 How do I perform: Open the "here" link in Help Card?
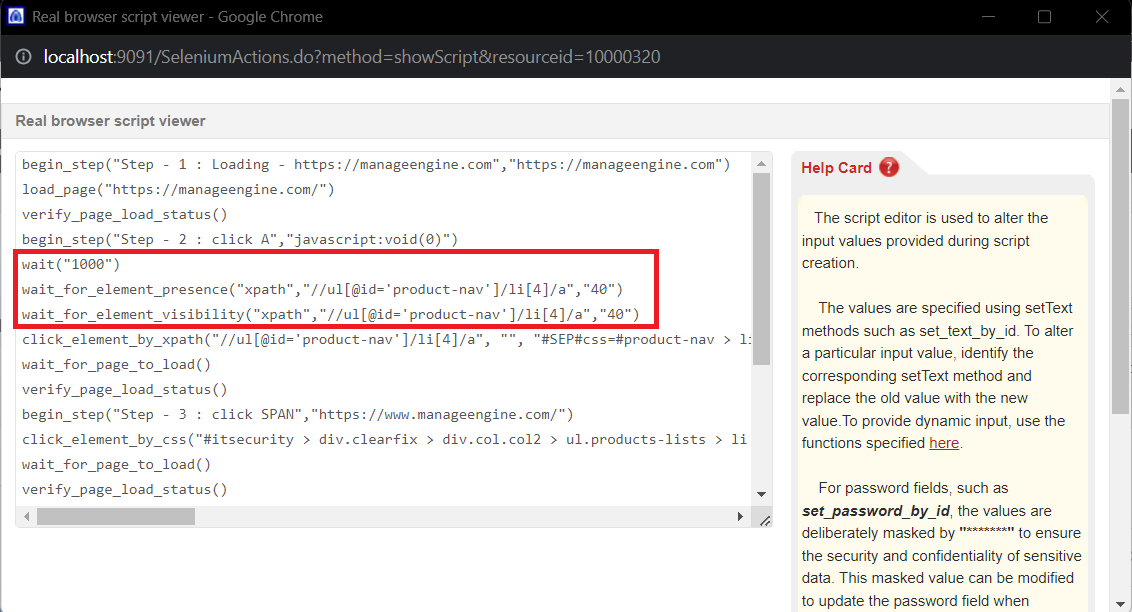[944, 443]
